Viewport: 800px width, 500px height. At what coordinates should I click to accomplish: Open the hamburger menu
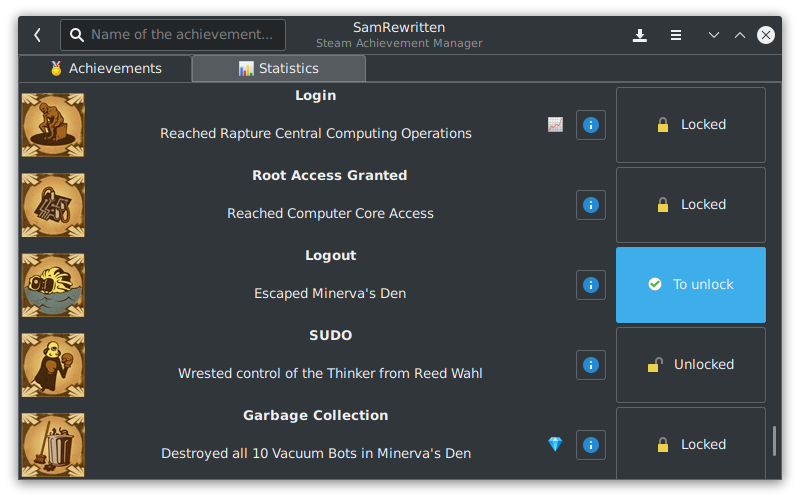coord(676,35)
